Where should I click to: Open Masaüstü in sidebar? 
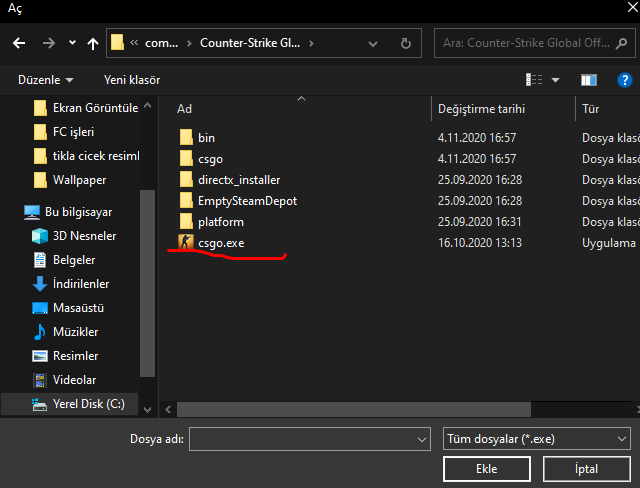point(68,308)
